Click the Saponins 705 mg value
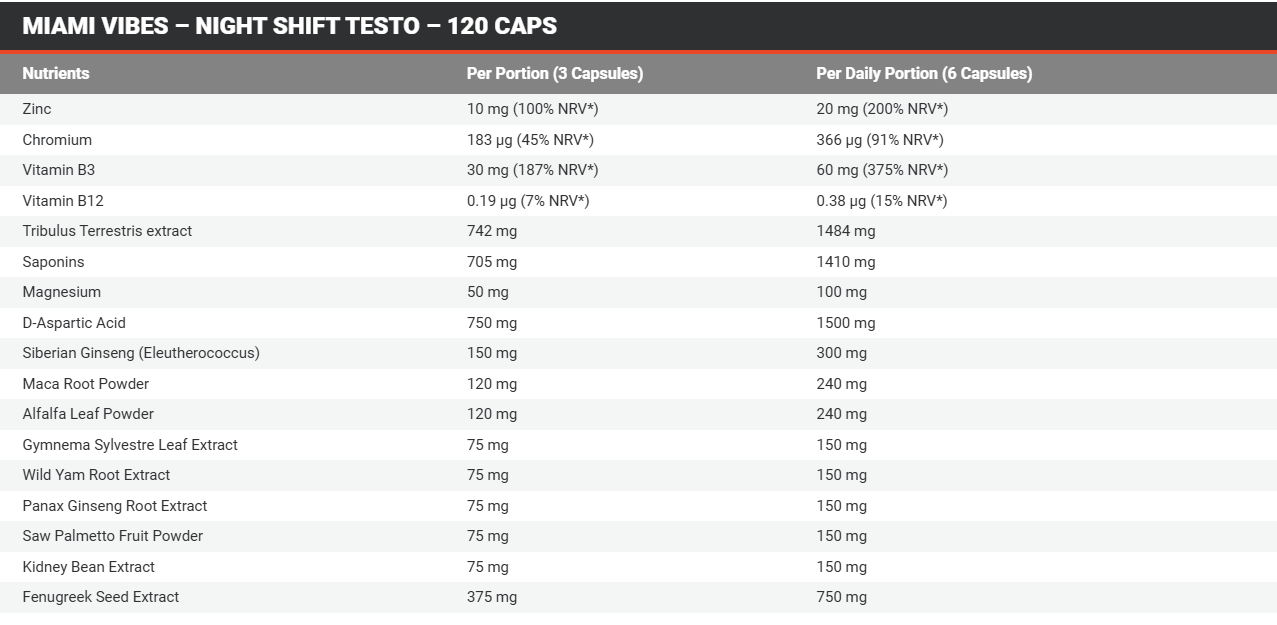The image size is (1277, 625). 492,262
